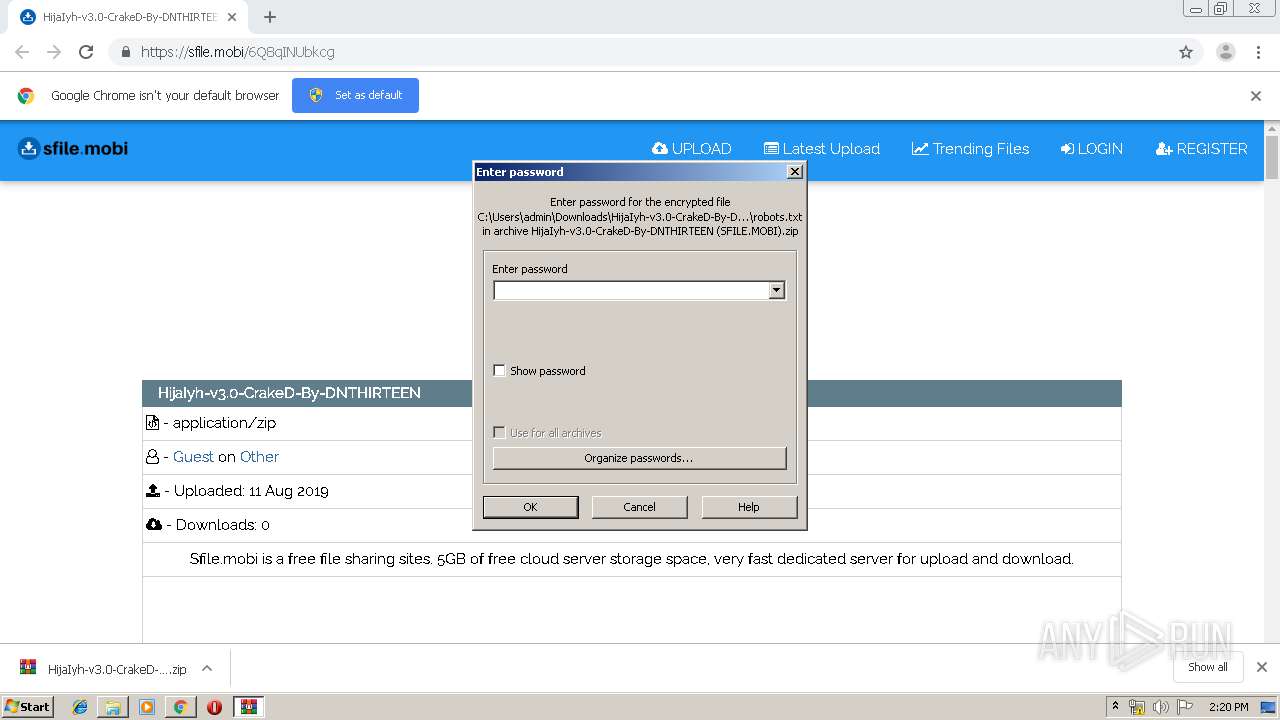
Task: Switch to Chrome in the taskbar
Action: [x=180, y=707]
